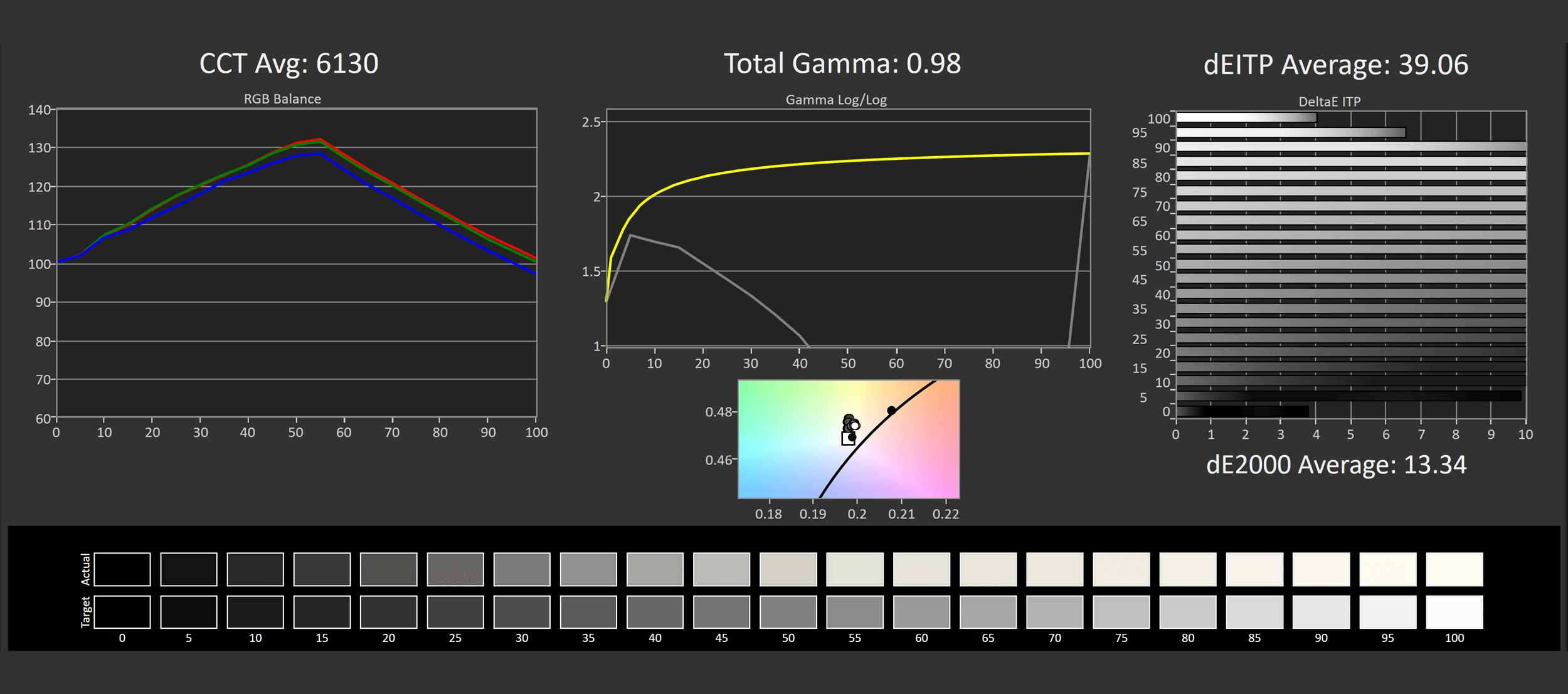Click the DeltaE ITP chart title
1568x694 pixels.
point(1329,102)
